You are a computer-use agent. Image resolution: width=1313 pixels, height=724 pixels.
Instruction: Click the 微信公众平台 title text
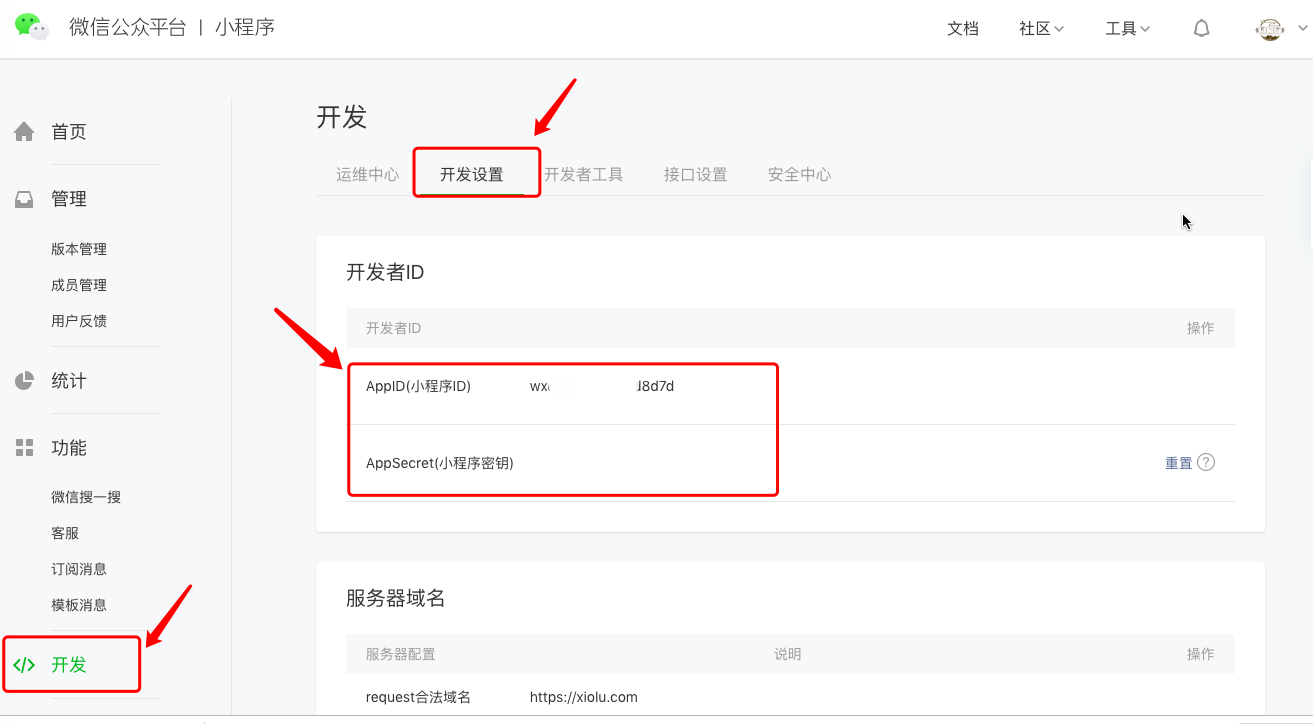click(127, 28)
